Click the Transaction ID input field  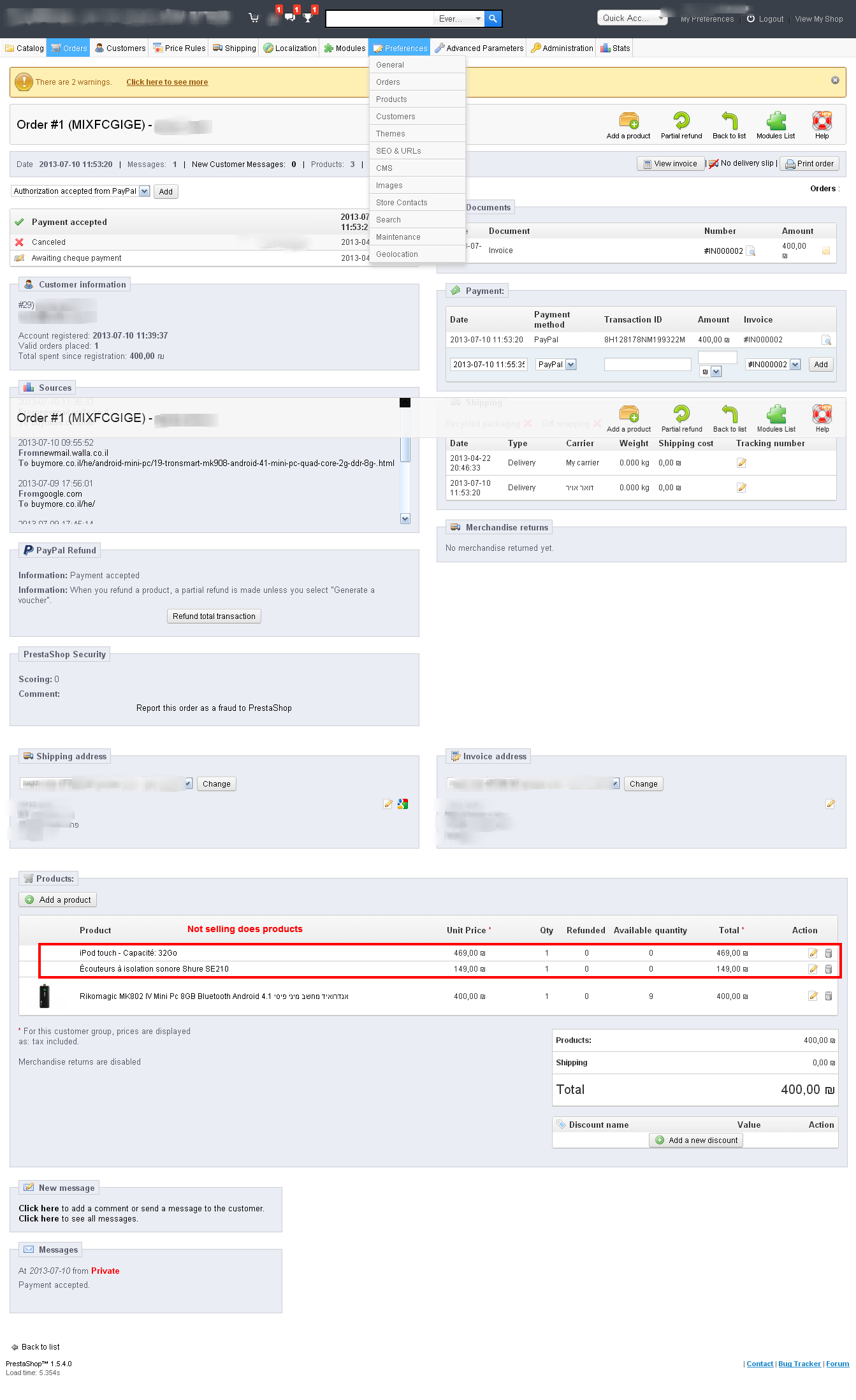click(x=648, y=365)
